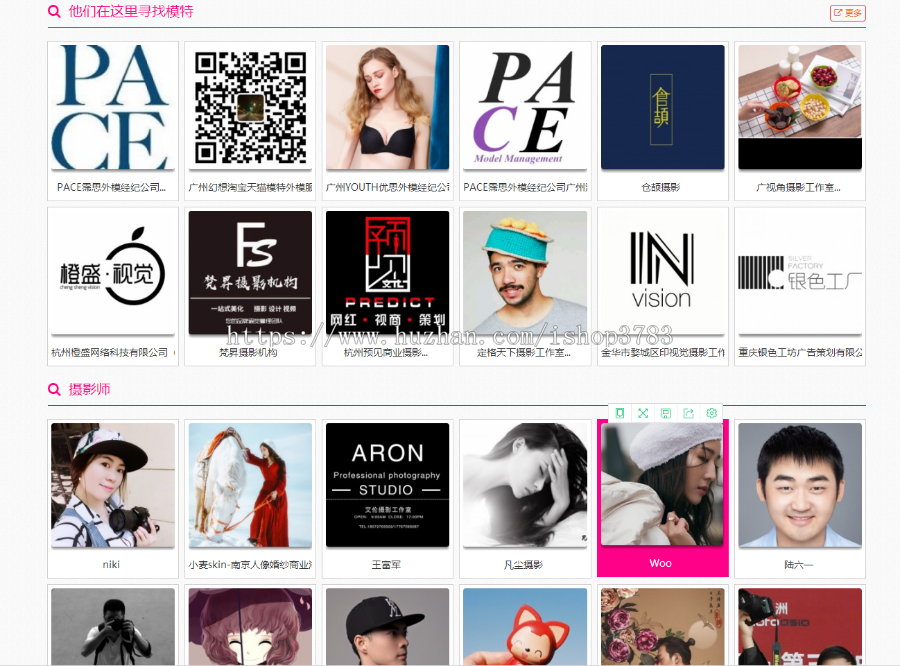Viewport: 900px width, 666px height.
Task: Open the 梵界摄影机构 FS logo thumbnail
Action: [250, 273]
